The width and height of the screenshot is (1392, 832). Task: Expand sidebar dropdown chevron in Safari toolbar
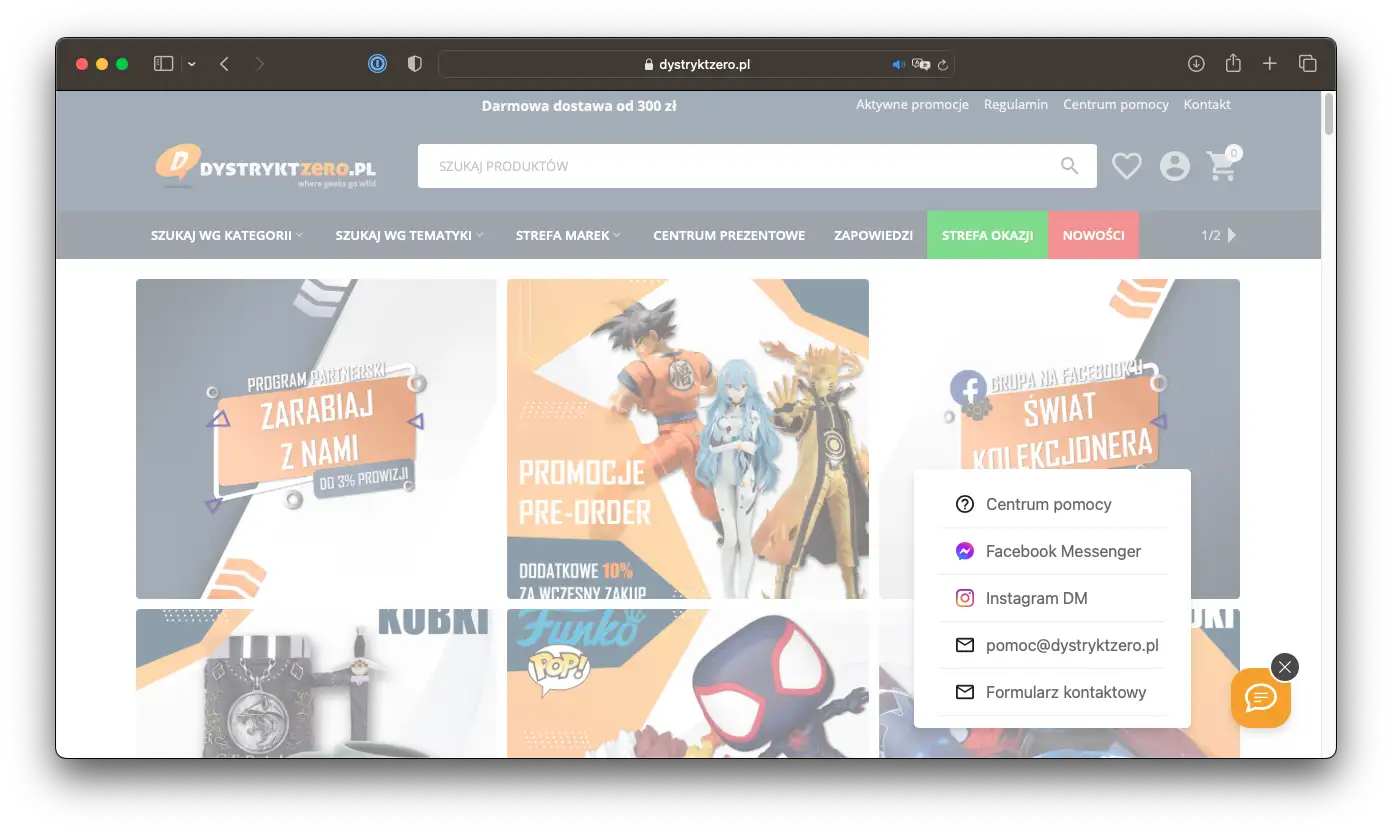(x=191, y=64)
